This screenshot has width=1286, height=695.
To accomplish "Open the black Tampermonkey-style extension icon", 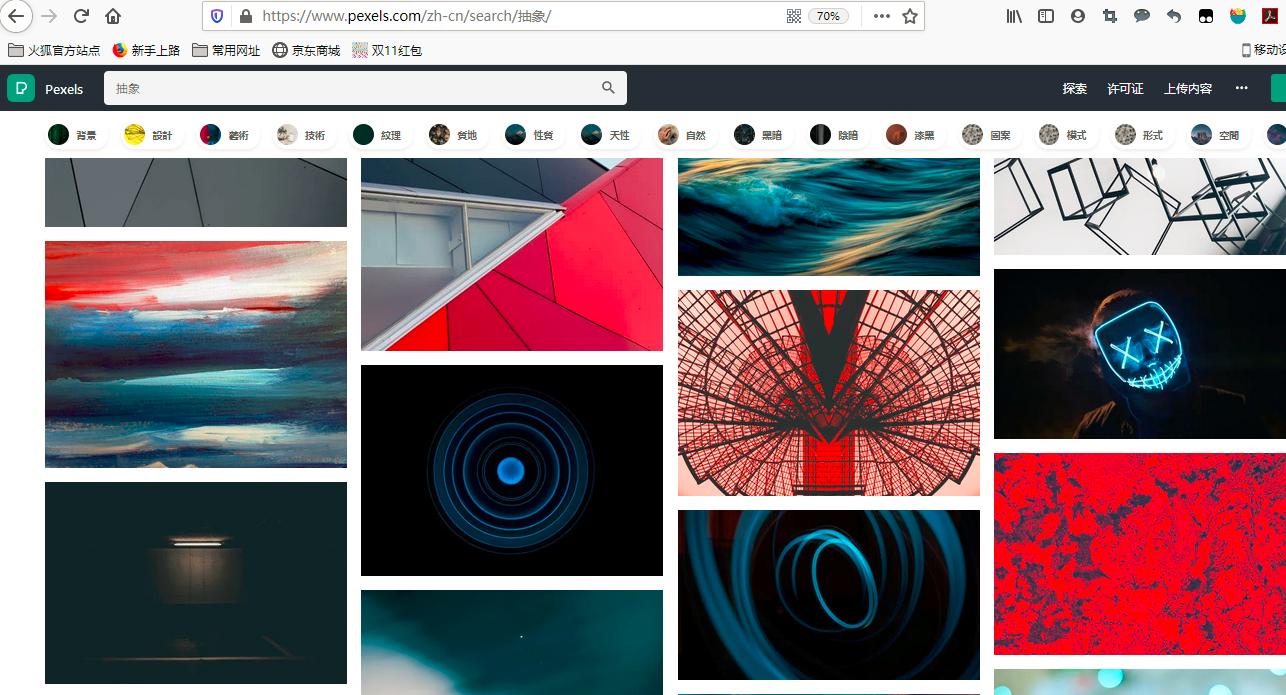I will 1206,16.
